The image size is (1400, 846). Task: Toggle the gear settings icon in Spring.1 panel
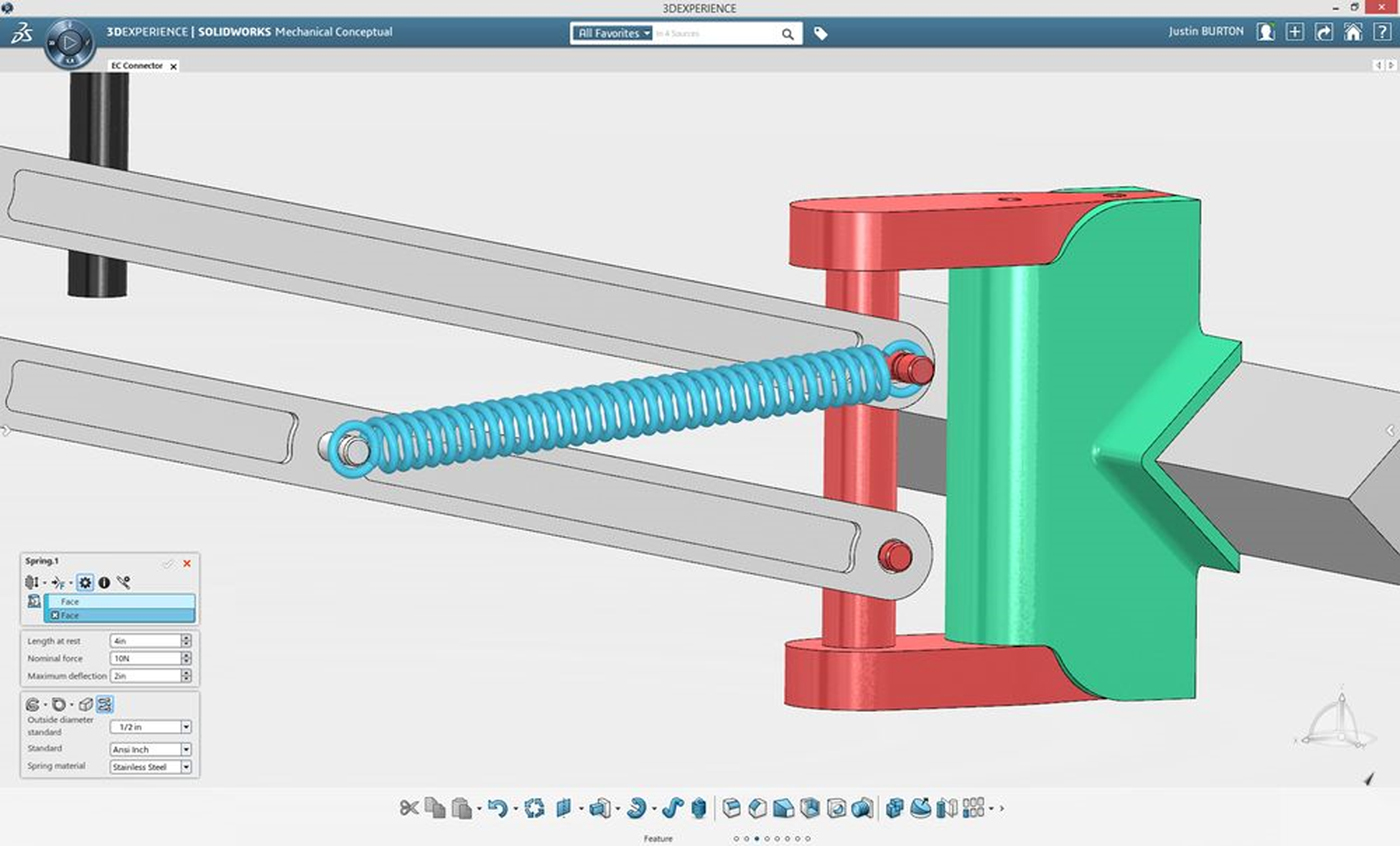pyautogui.click(x=85, y=582)
